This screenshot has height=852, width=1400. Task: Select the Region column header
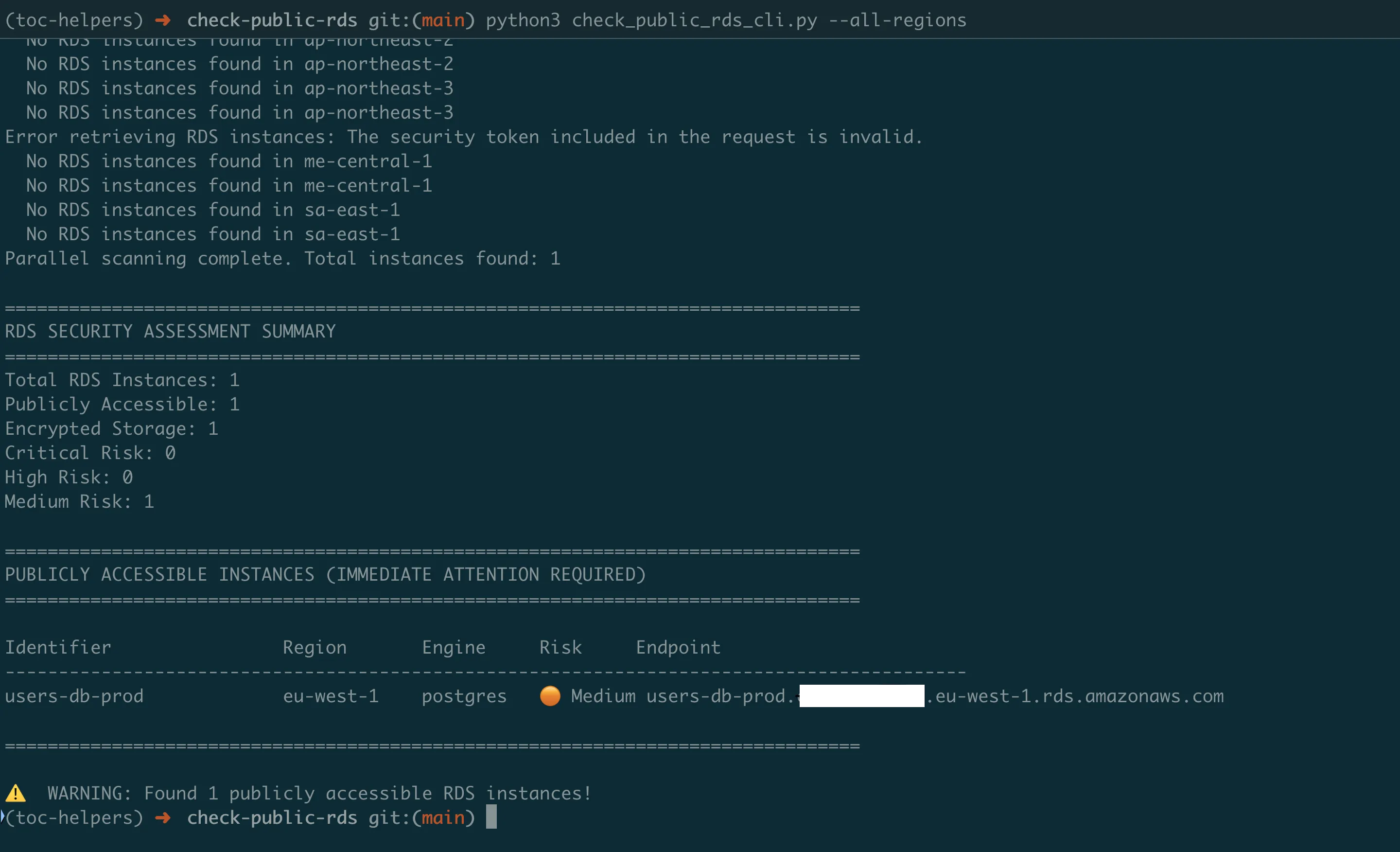pos(315,647)
